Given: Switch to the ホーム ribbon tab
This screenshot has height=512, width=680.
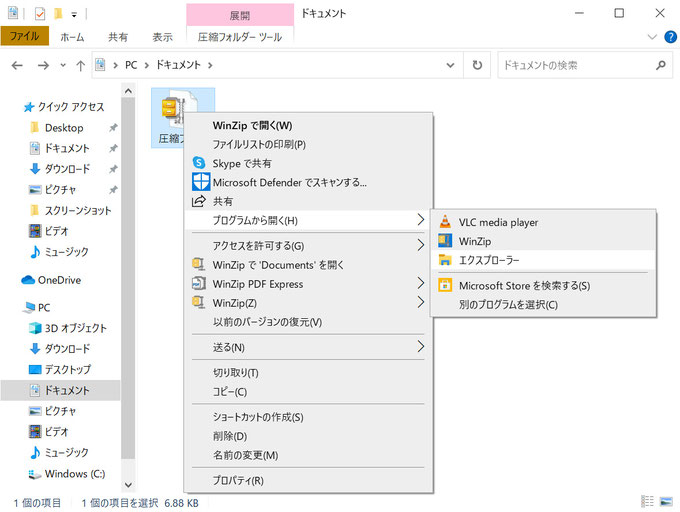Looking at the screenshot, I should (72, 37).
